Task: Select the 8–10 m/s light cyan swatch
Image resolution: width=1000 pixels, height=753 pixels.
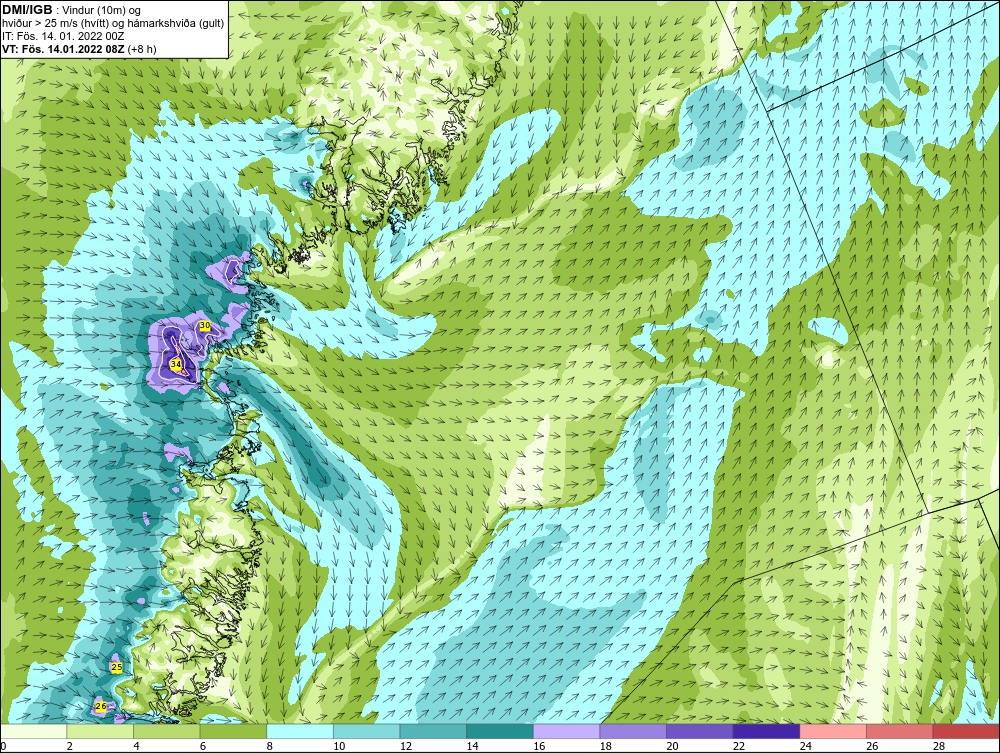Action: 300,731
